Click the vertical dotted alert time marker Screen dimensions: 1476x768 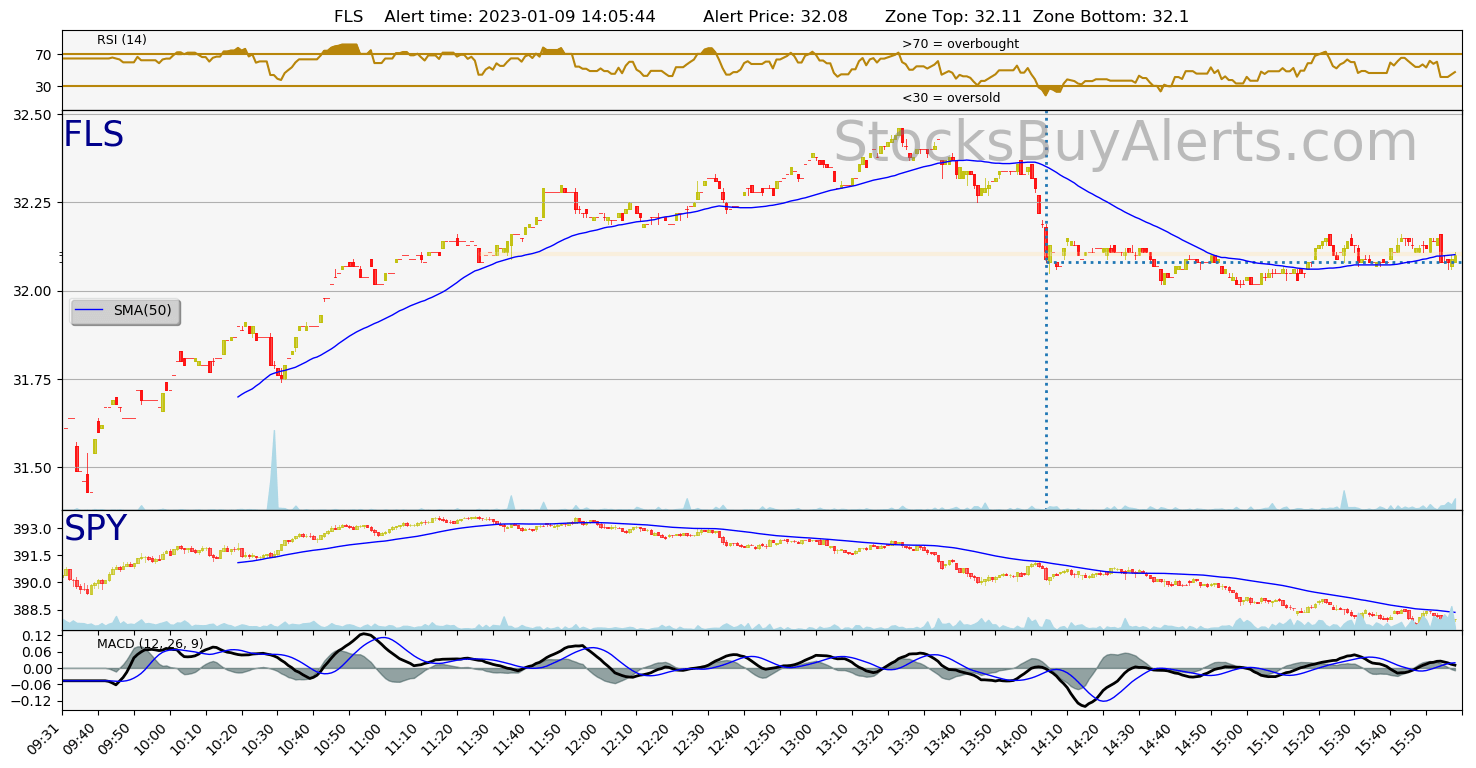coord(1046,310)
